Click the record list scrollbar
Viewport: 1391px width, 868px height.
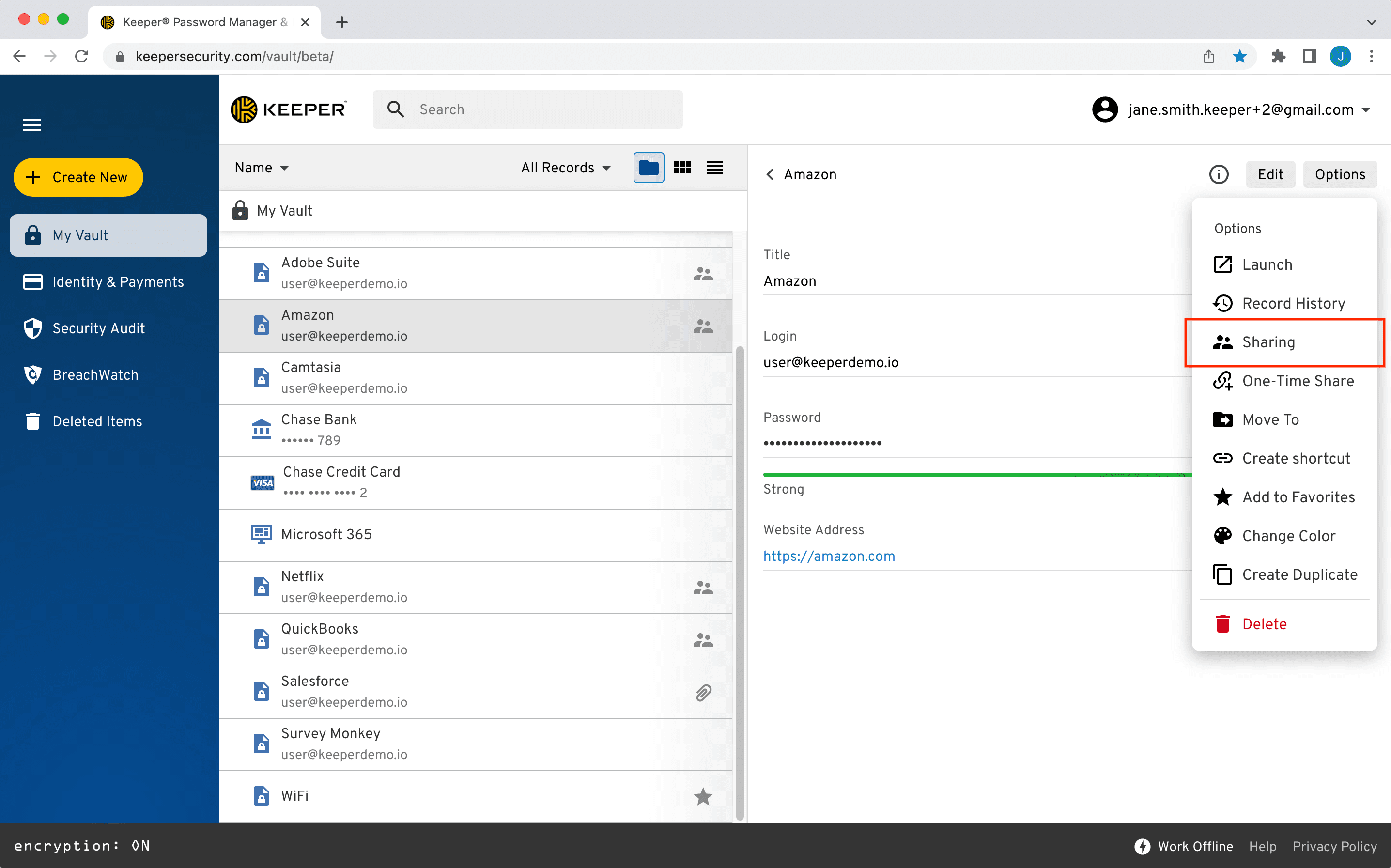tap(739, 583)
